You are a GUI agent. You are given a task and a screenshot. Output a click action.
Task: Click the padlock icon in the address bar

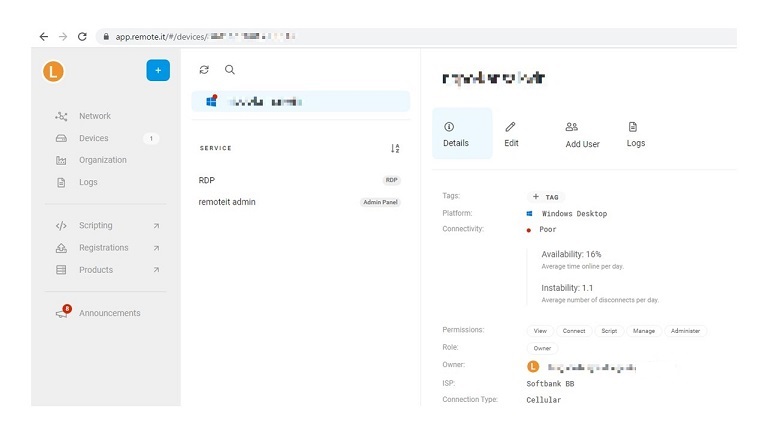pyautogui.click(x=106, y=37)
